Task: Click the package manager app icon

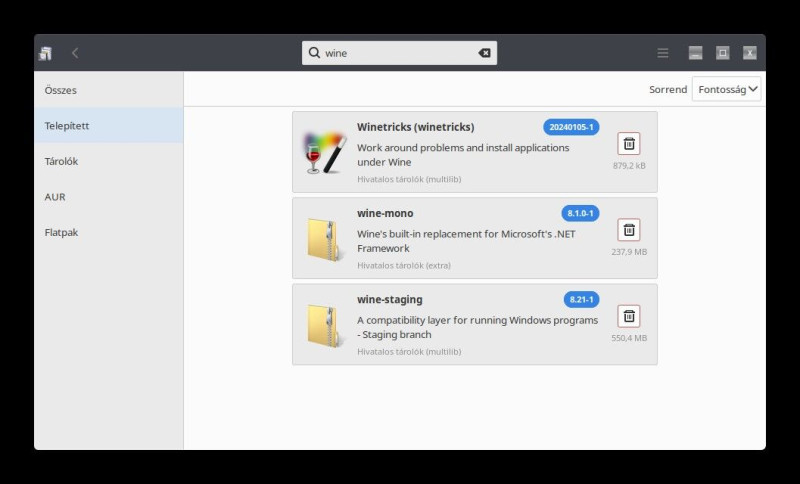Action: 45,53
